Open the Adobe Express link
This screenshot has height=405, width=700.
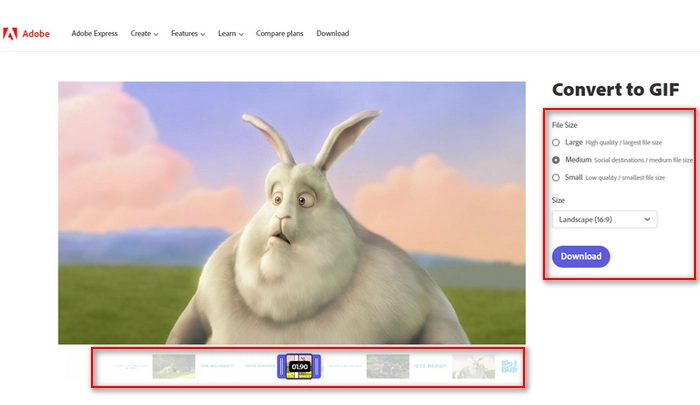pyautogui.click(x=95, y=33)
